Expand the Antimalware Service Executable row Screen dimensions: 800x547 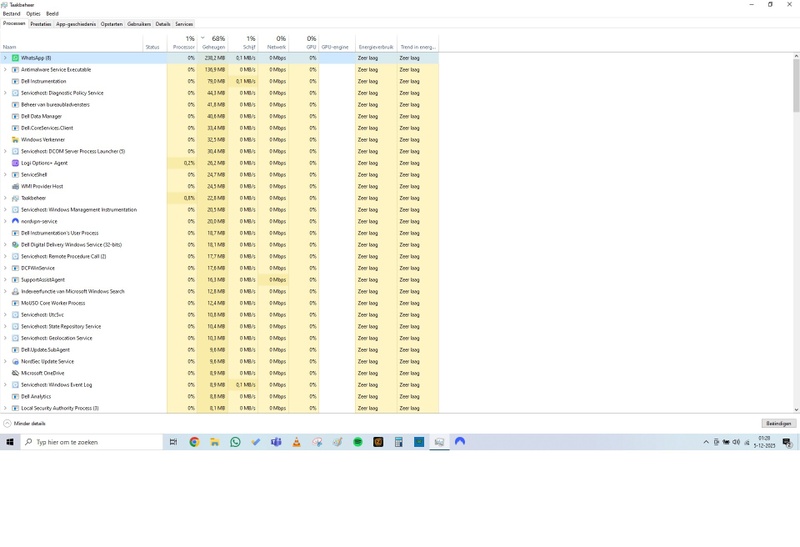pos(5,70)
